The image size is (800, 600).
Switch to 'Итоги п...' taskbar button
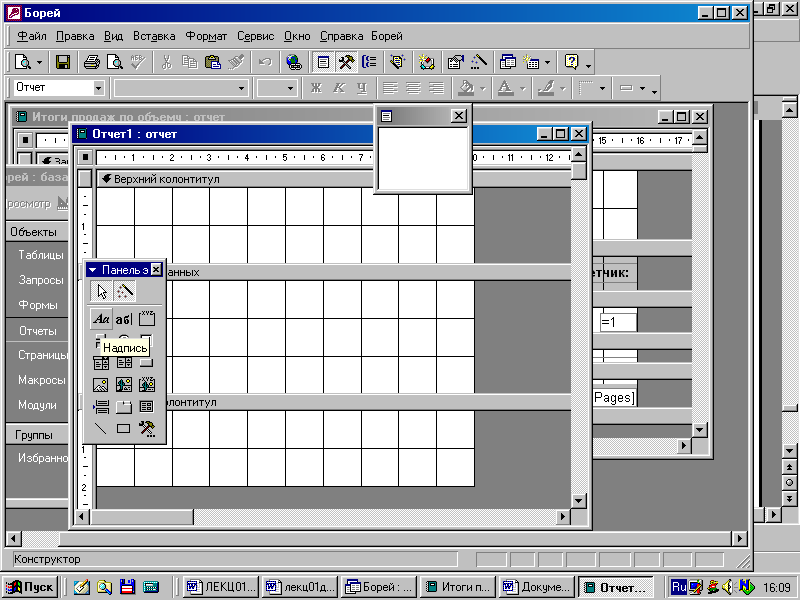point(459,587)
